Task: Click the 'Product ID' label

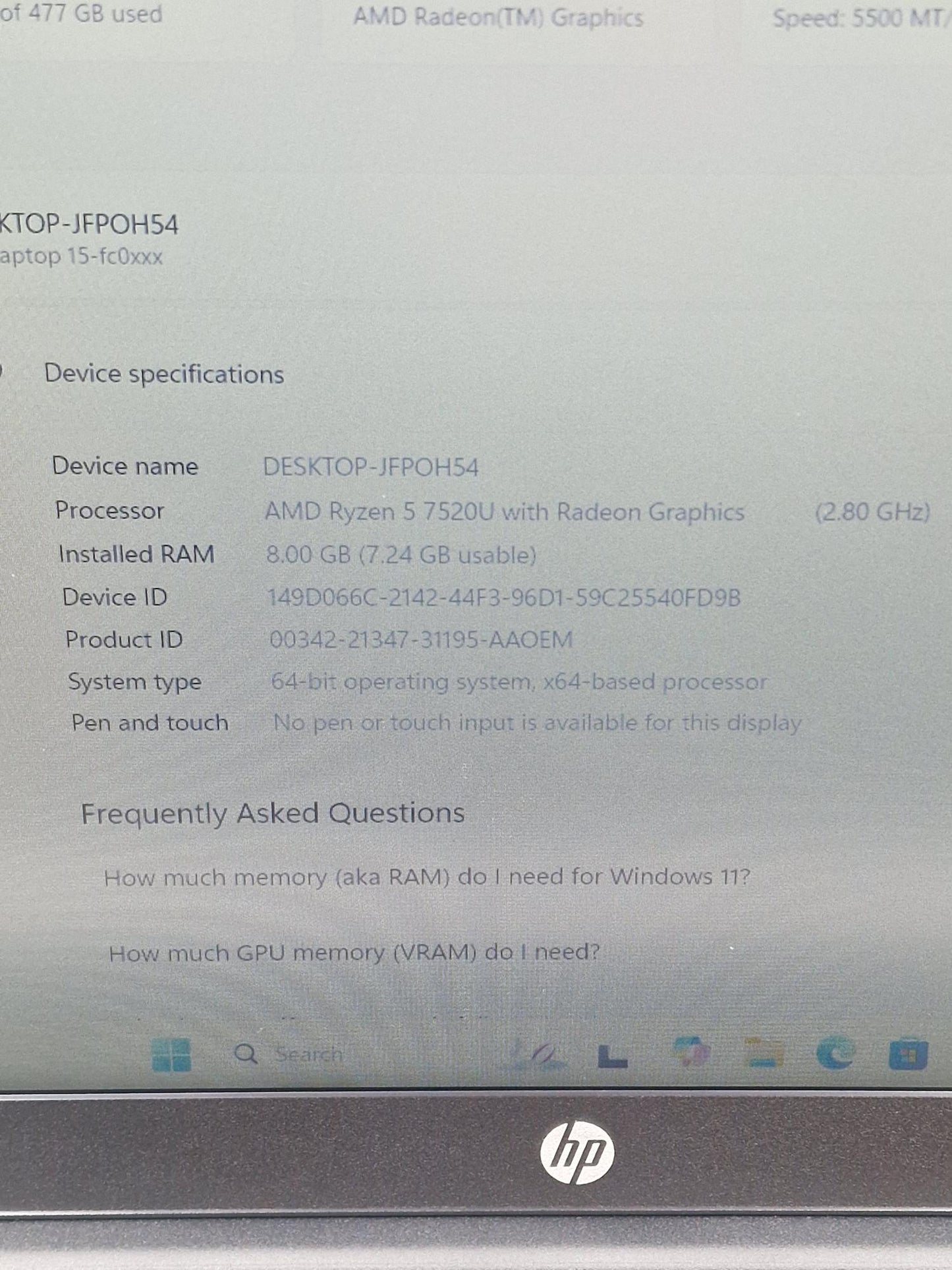Action: click(x=124, y=639)
